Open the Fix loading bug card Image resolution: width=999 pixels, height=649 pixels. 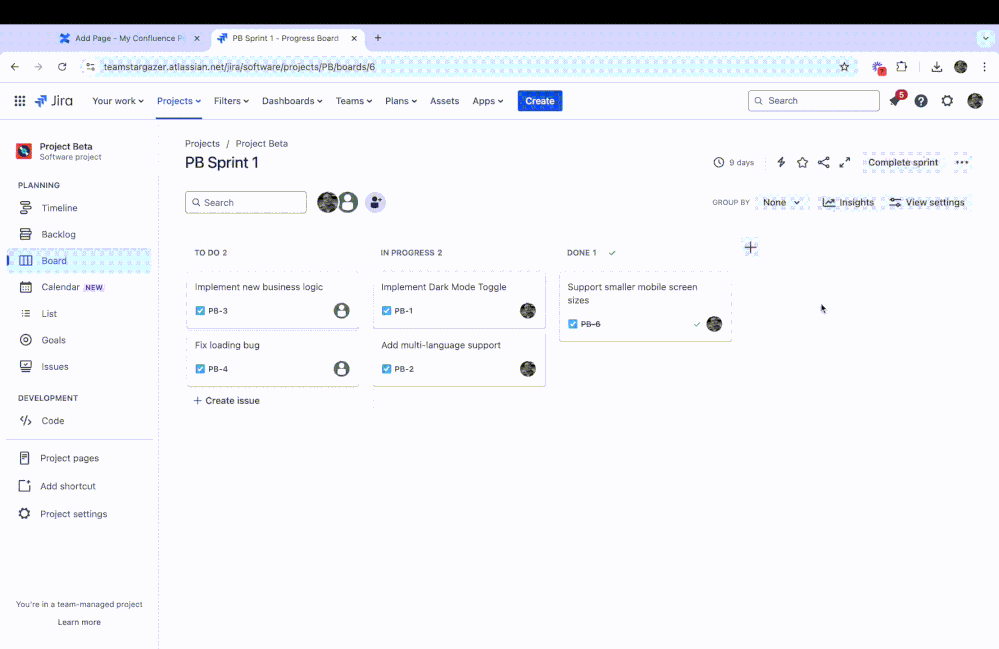273,358
